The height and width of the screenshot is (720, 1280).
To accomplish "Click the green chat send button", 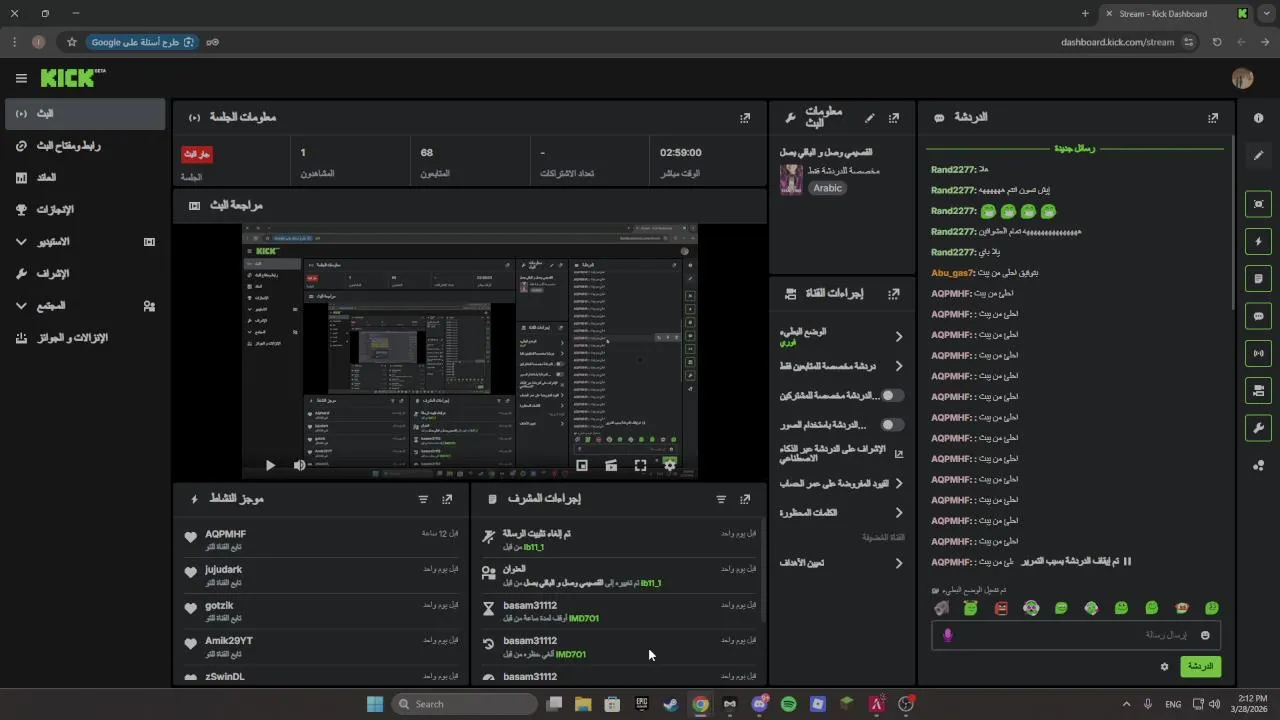I will pos(1200,667).
